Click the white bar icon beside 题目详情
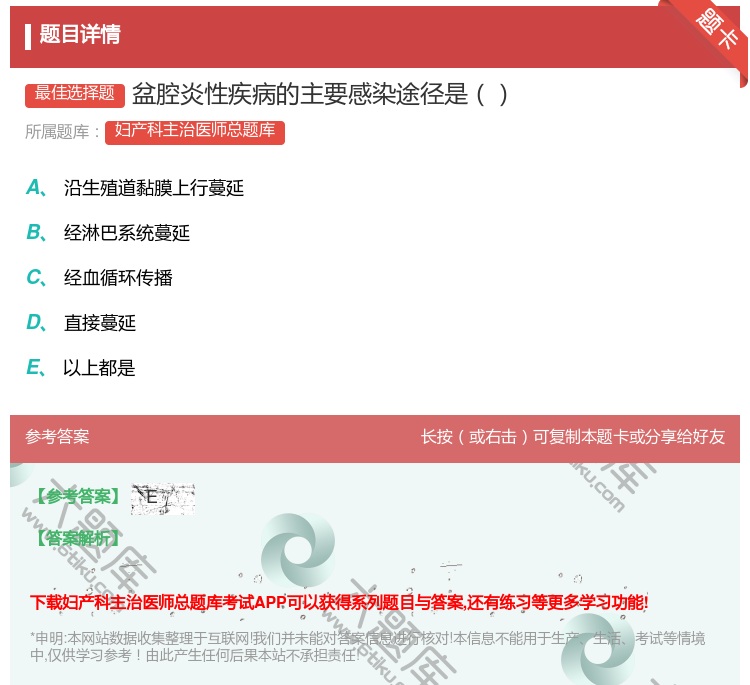 (x=28, y=36)
